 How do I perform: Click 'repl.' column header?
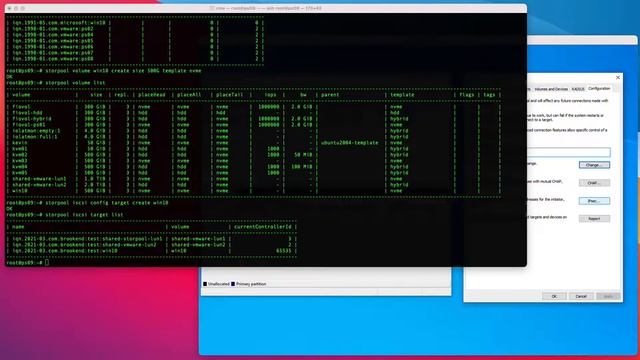[121, 95]
